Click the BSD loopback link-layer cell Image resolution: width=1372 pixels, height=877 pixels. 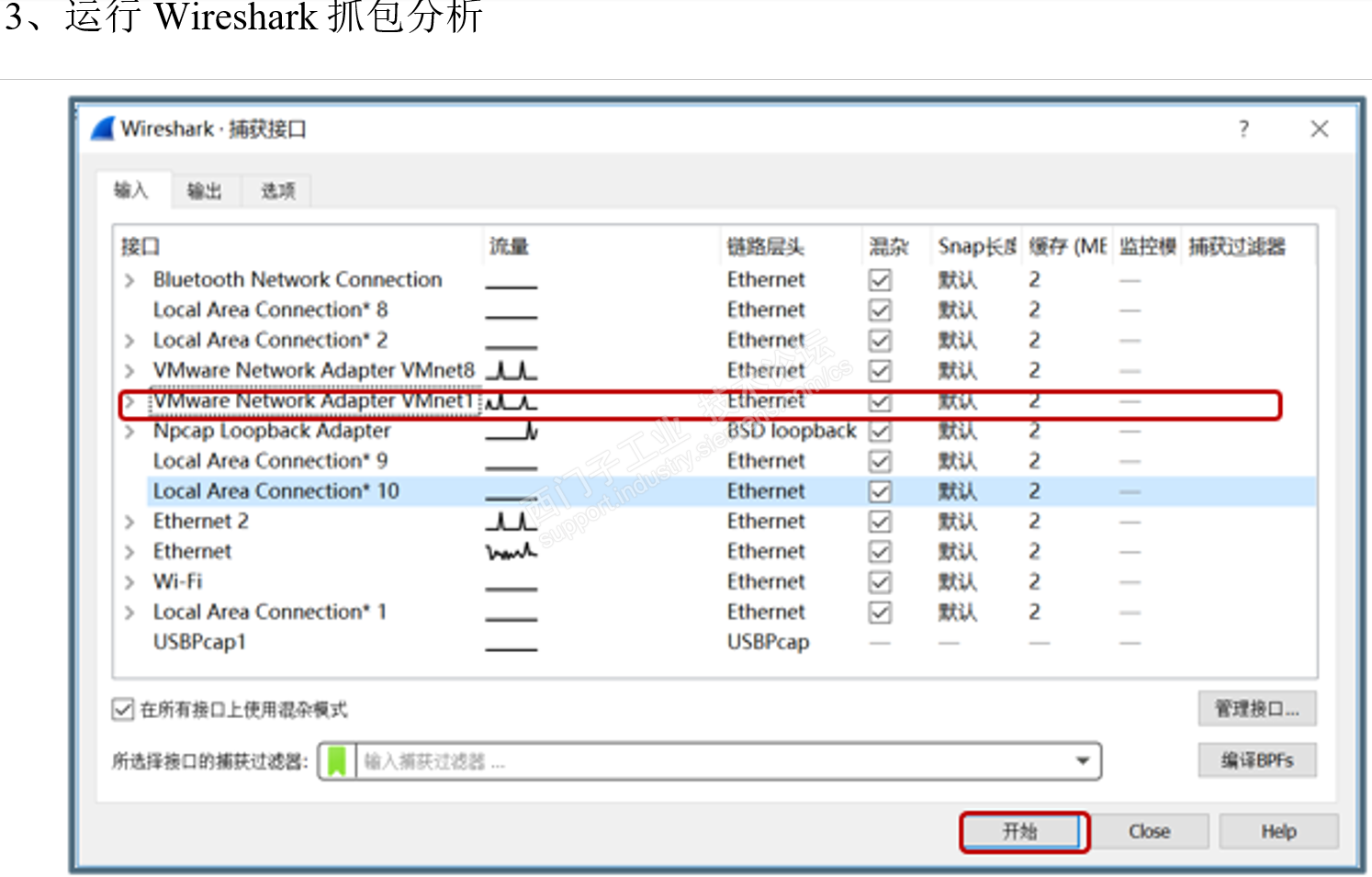pyautogui.click(x=792, y=431)
